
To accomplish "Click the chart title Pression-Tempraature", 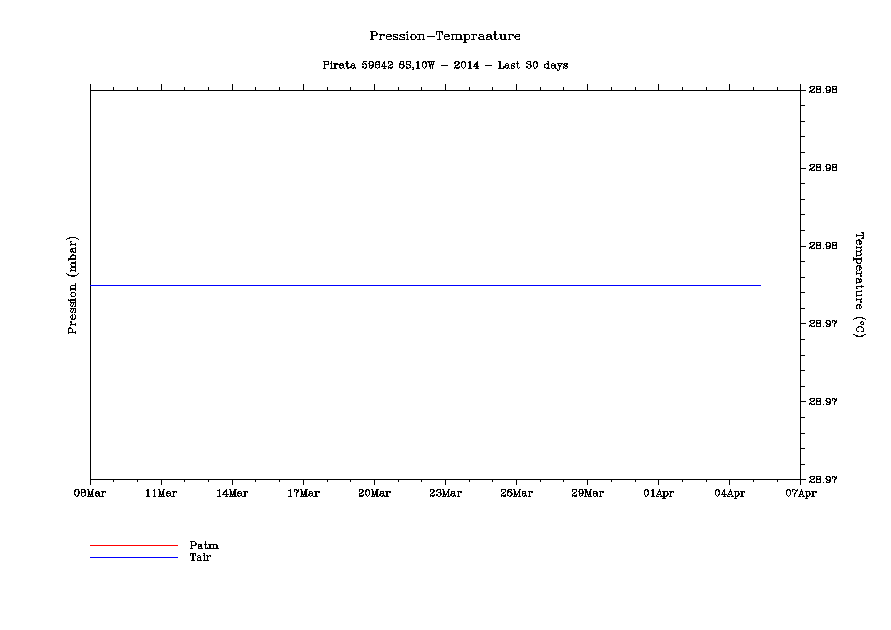I will click(x=444, y=36).
